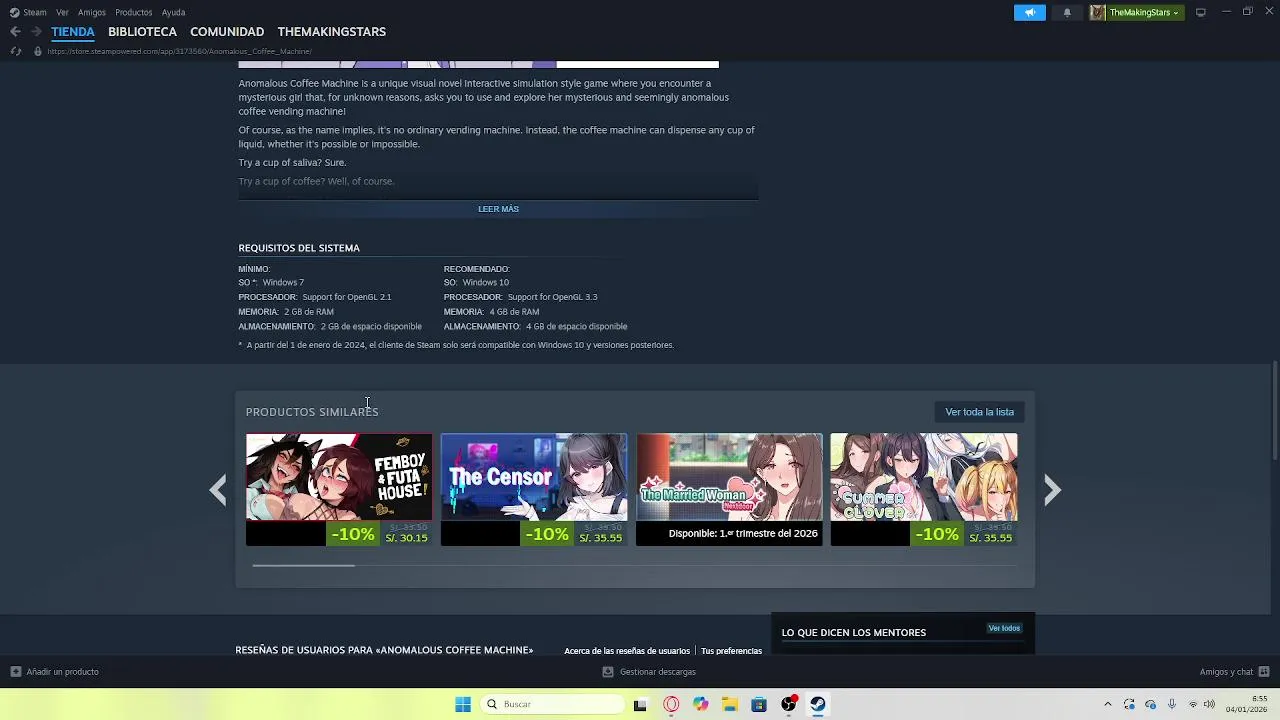Open OBS Studio from the taskbar
This screenshot has width=1280, height=720.
pyautogui.click(x=789, y=704)
